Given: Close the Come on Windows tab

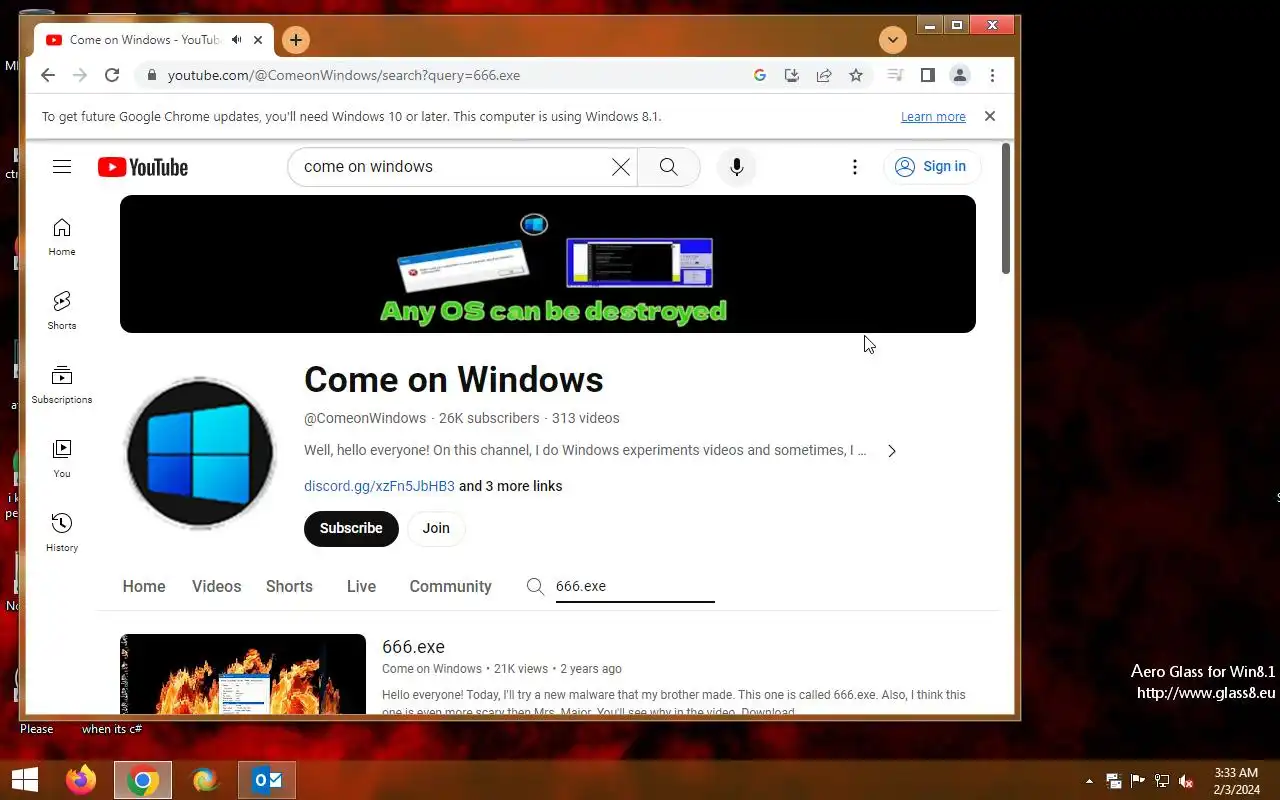Looking at the screenshot, I should coord(258,40).
